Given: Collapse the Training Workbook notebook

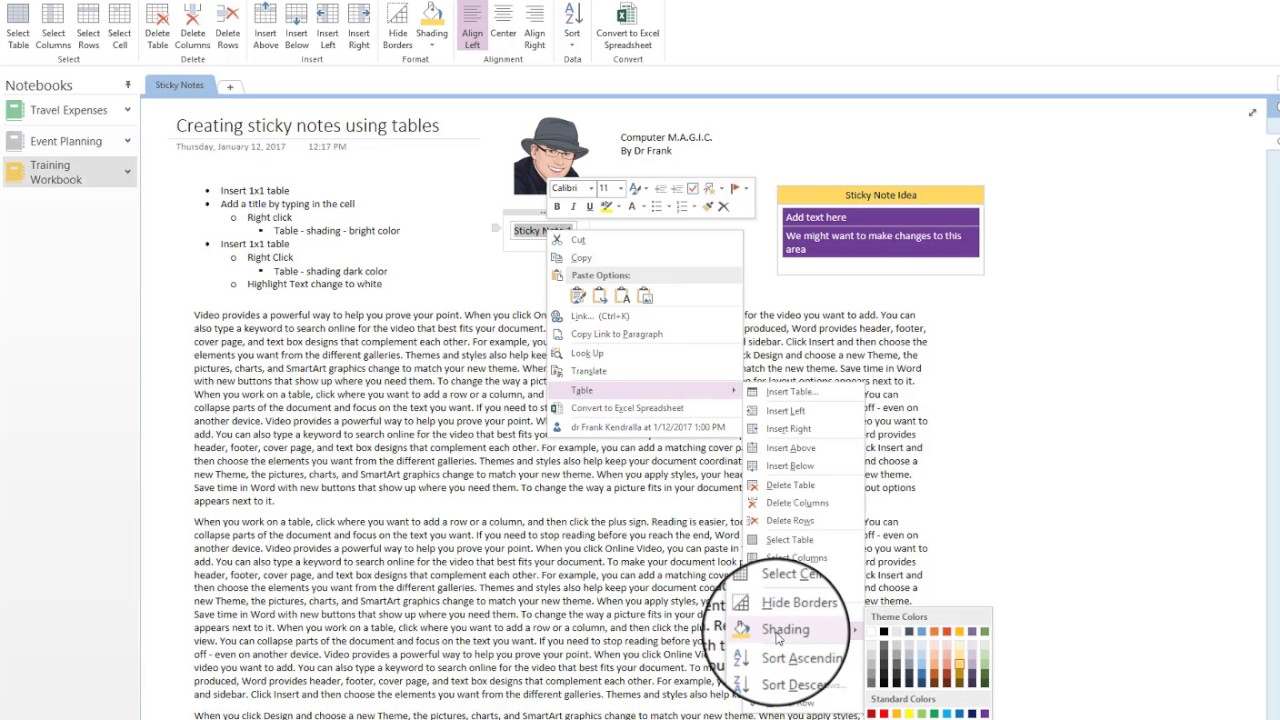Looking at the screenshot, I should point(127,172).
